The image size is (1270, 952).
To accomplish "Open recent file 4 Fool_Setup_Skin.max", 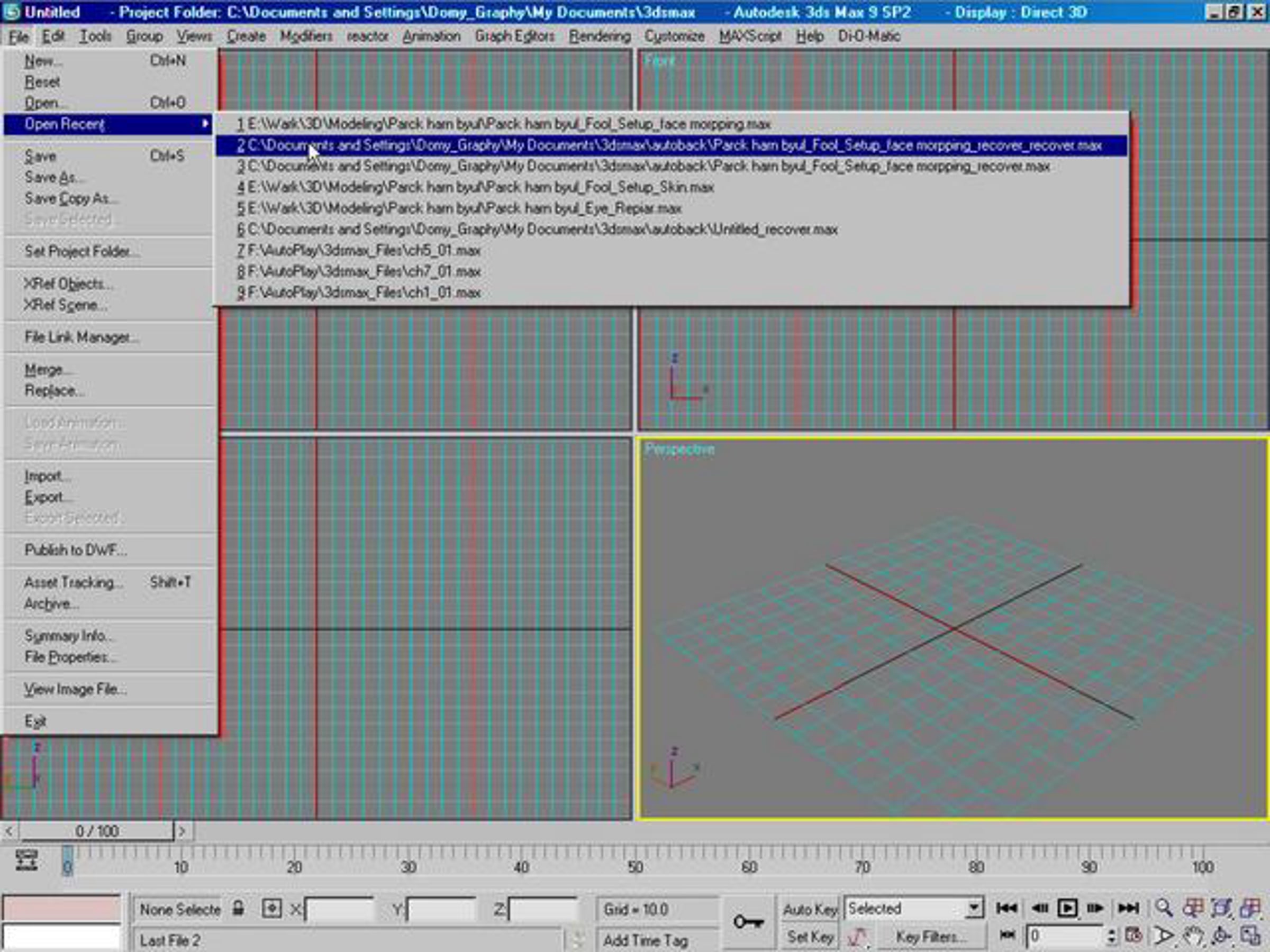I will click(x=670, y=187).
